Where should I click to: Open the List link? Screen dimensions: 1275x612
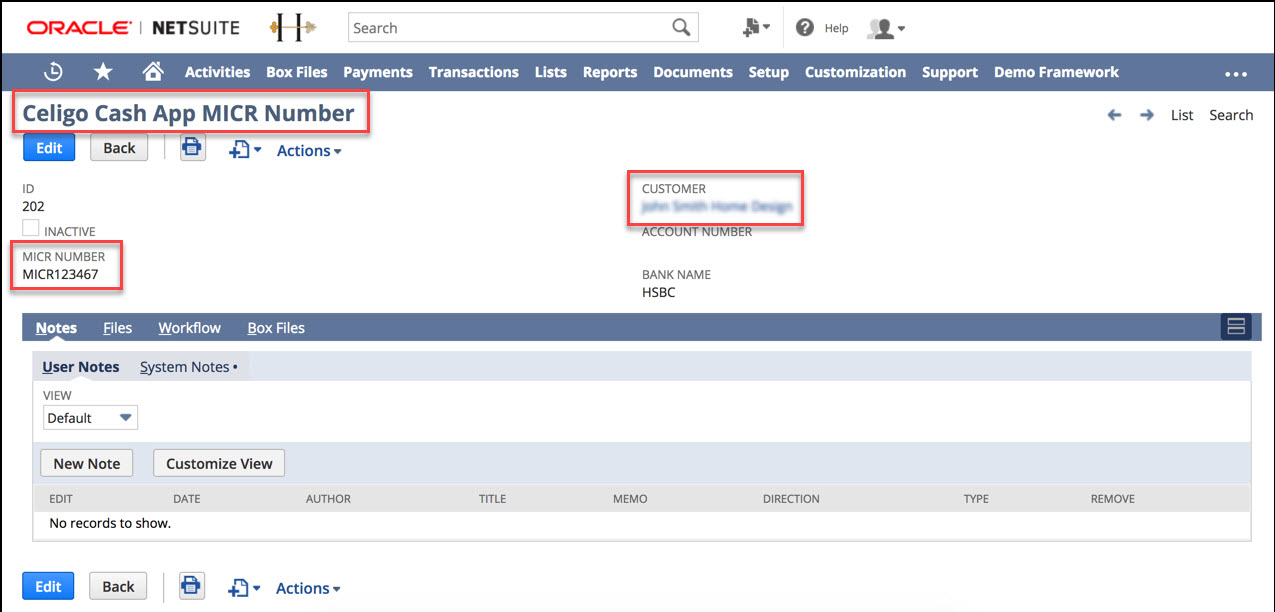[x=1182, y=115]
